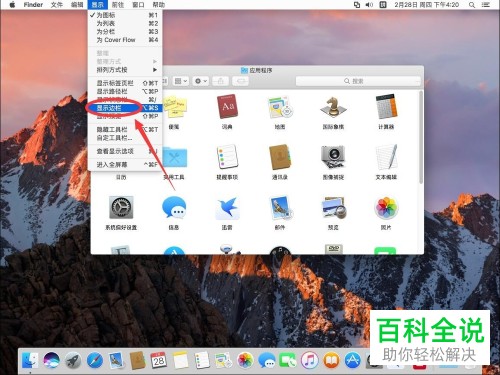Click the volume icon in the menu bar
The width and height of the screenshot is (500, 375).
tap(369, 5)
